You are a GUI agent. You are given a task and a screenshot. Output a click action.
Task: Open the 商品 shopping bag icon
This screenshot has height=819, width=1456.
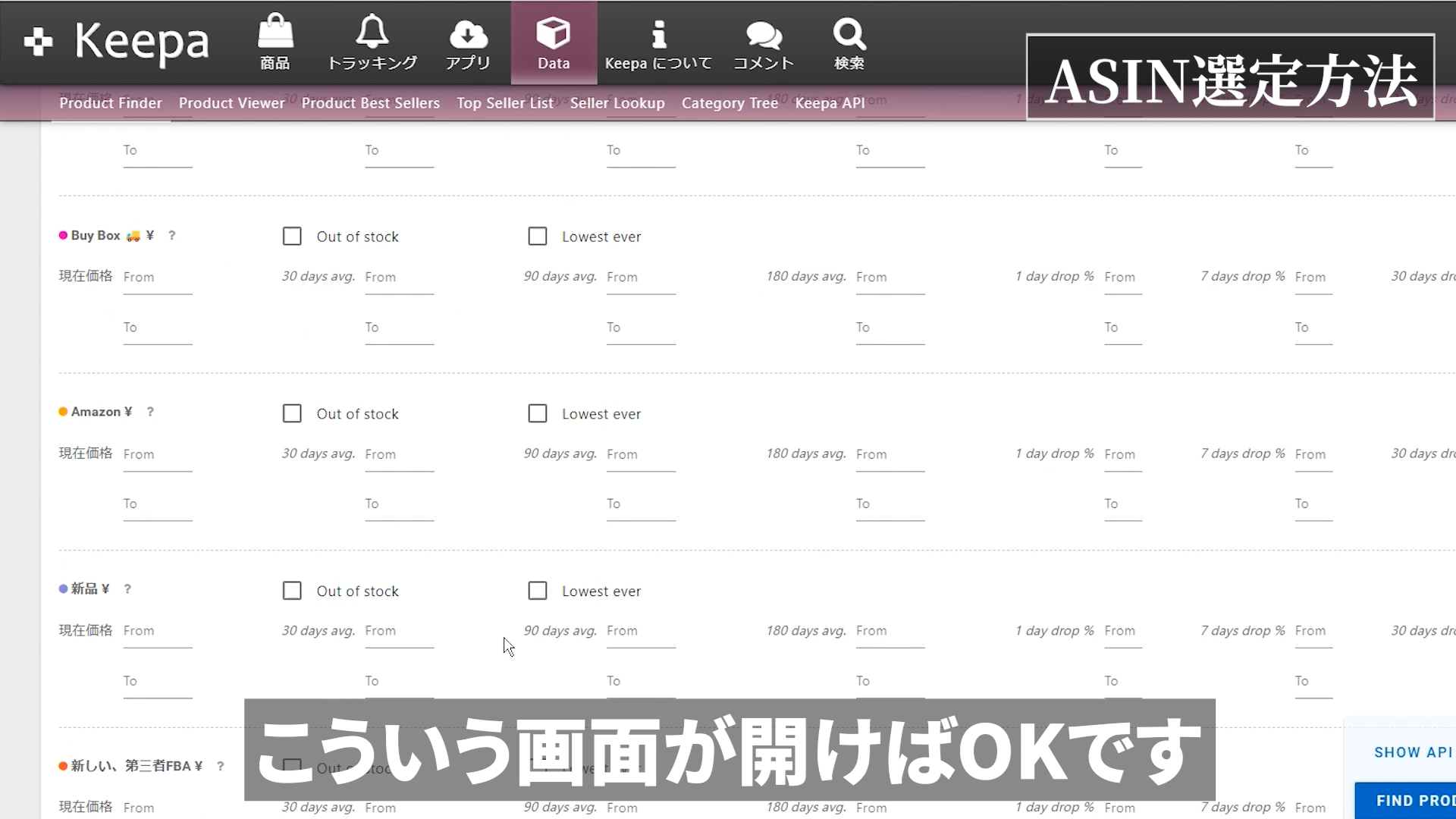[275, 34]
